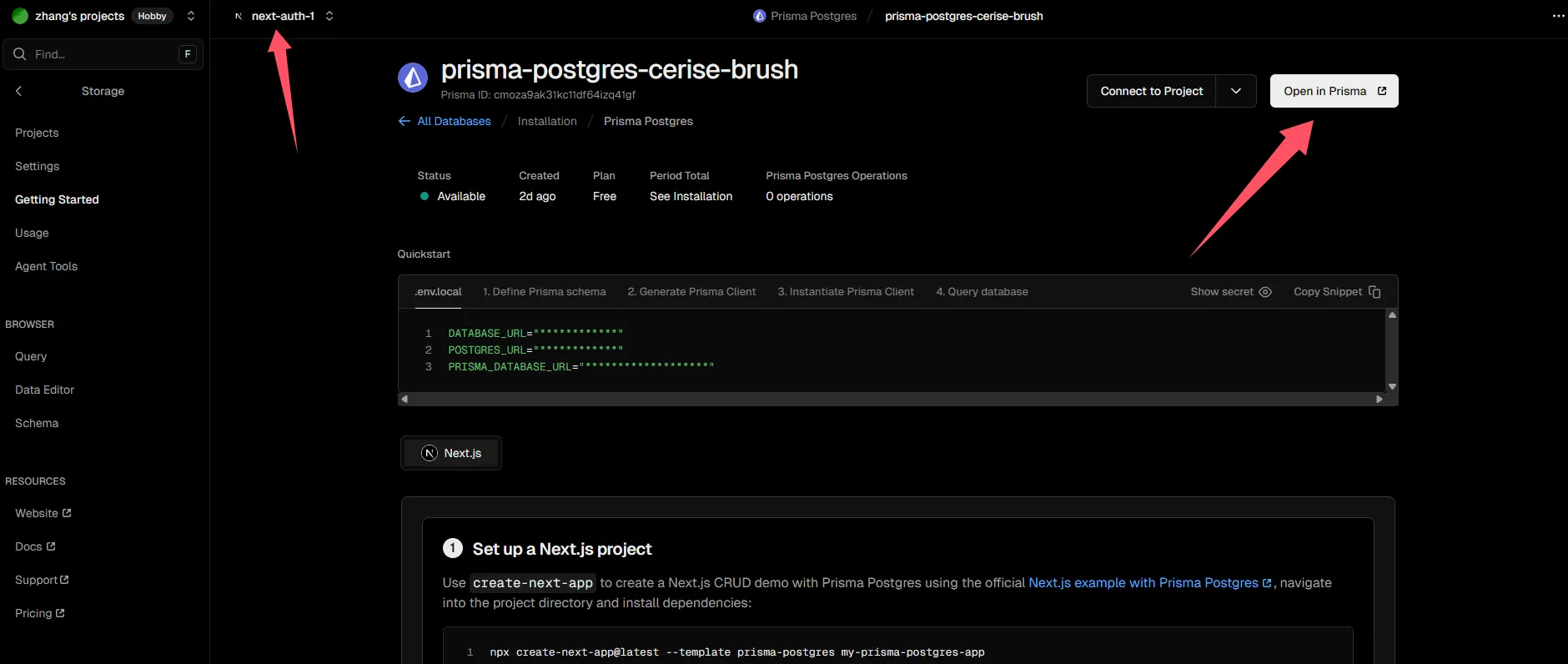
Task: Click the search magnifier icon
Action: point(20,54)
